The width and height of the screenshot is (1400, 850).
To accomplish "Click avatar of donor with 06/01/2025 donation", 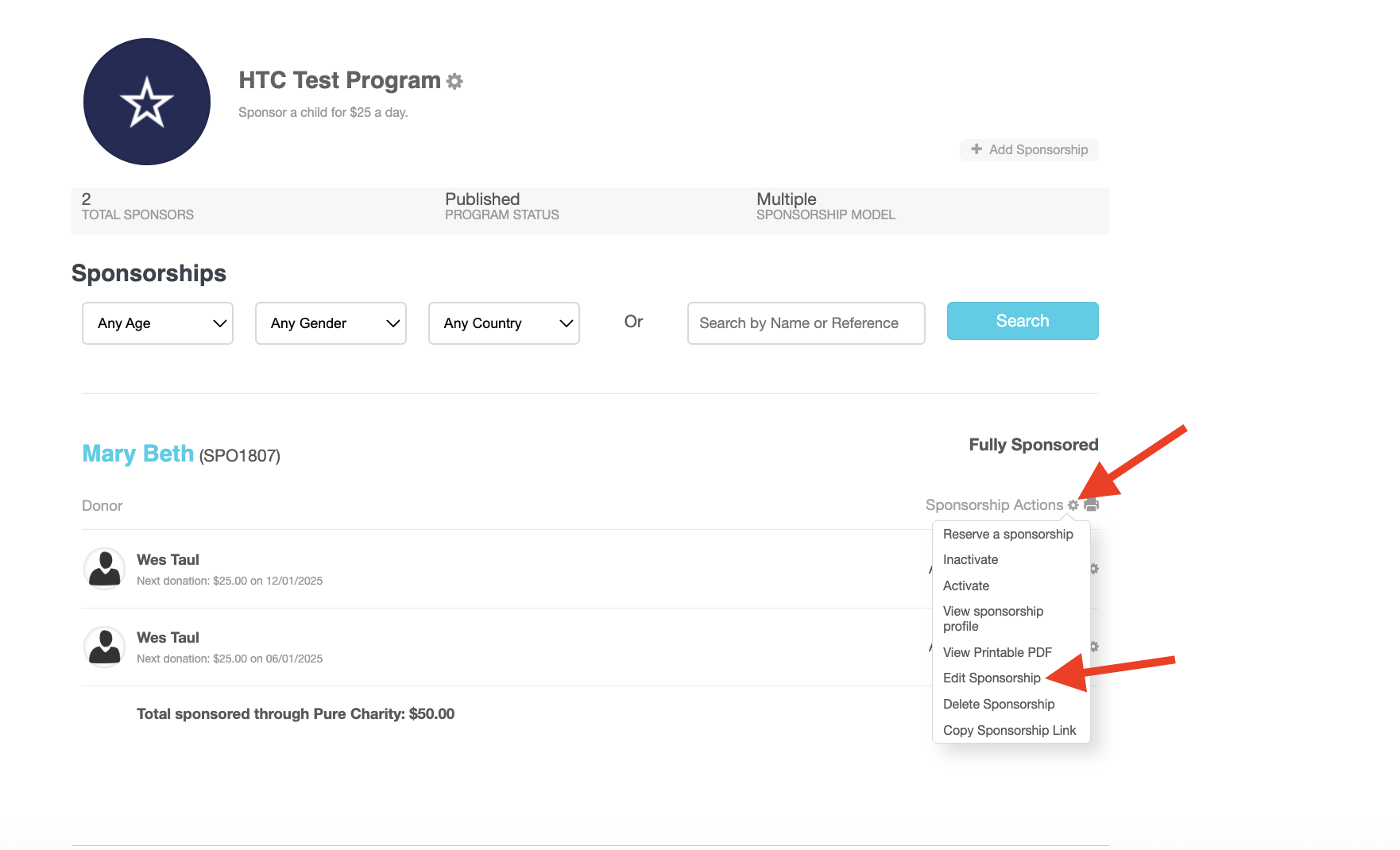I will pyautogui.click(x=104, y=647).
